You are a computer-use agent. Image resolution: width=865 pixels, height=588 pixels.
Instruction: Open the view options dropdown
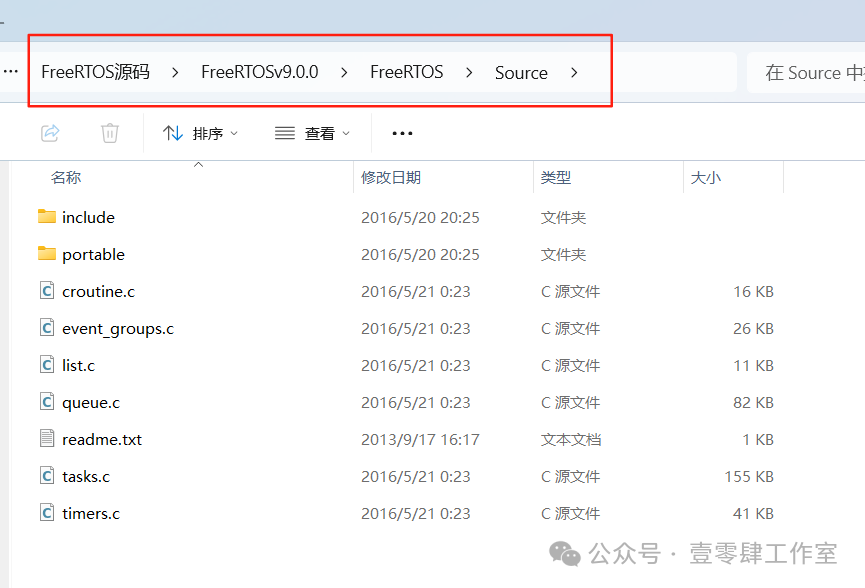[312, 133]
